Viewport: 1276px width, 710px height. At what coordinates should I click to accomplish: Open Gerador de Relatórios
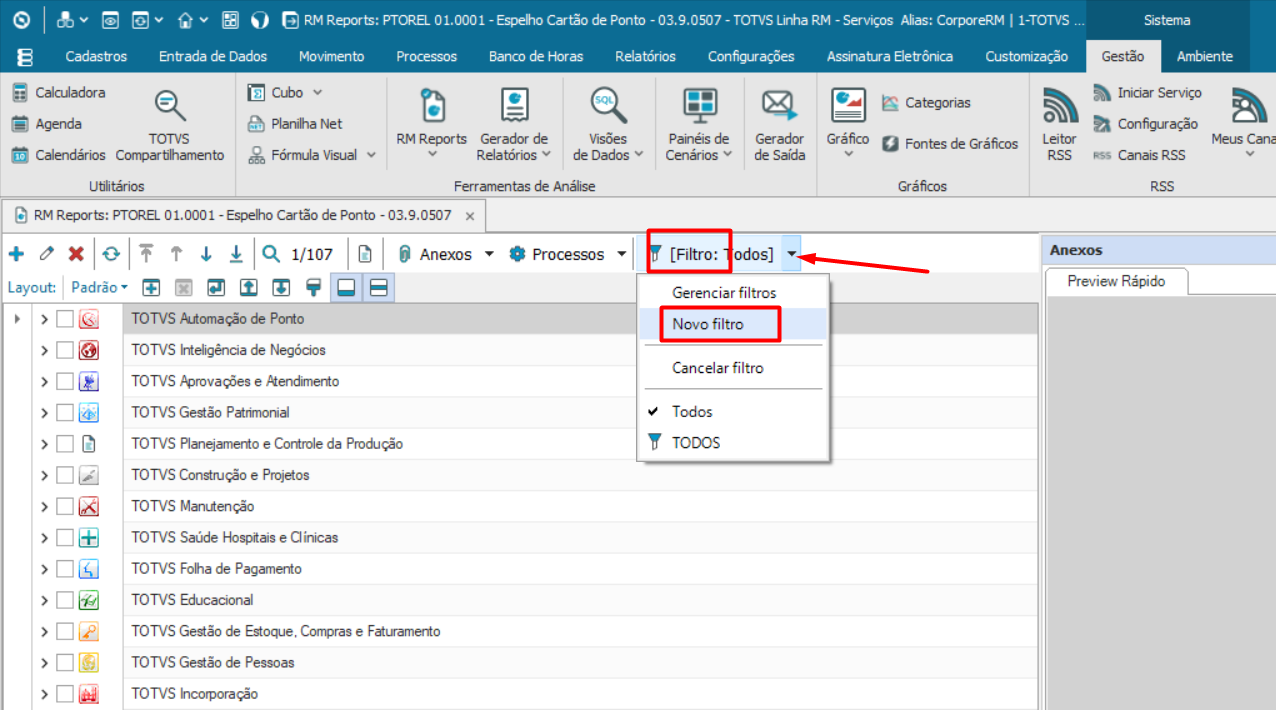tap(514, 124)
